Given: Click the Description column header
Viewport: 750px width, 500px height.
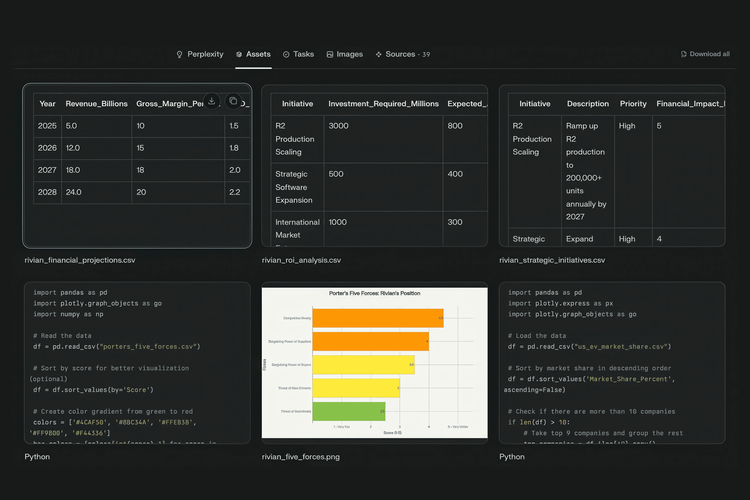Looking at the screenshot, I should pos(588,104).
